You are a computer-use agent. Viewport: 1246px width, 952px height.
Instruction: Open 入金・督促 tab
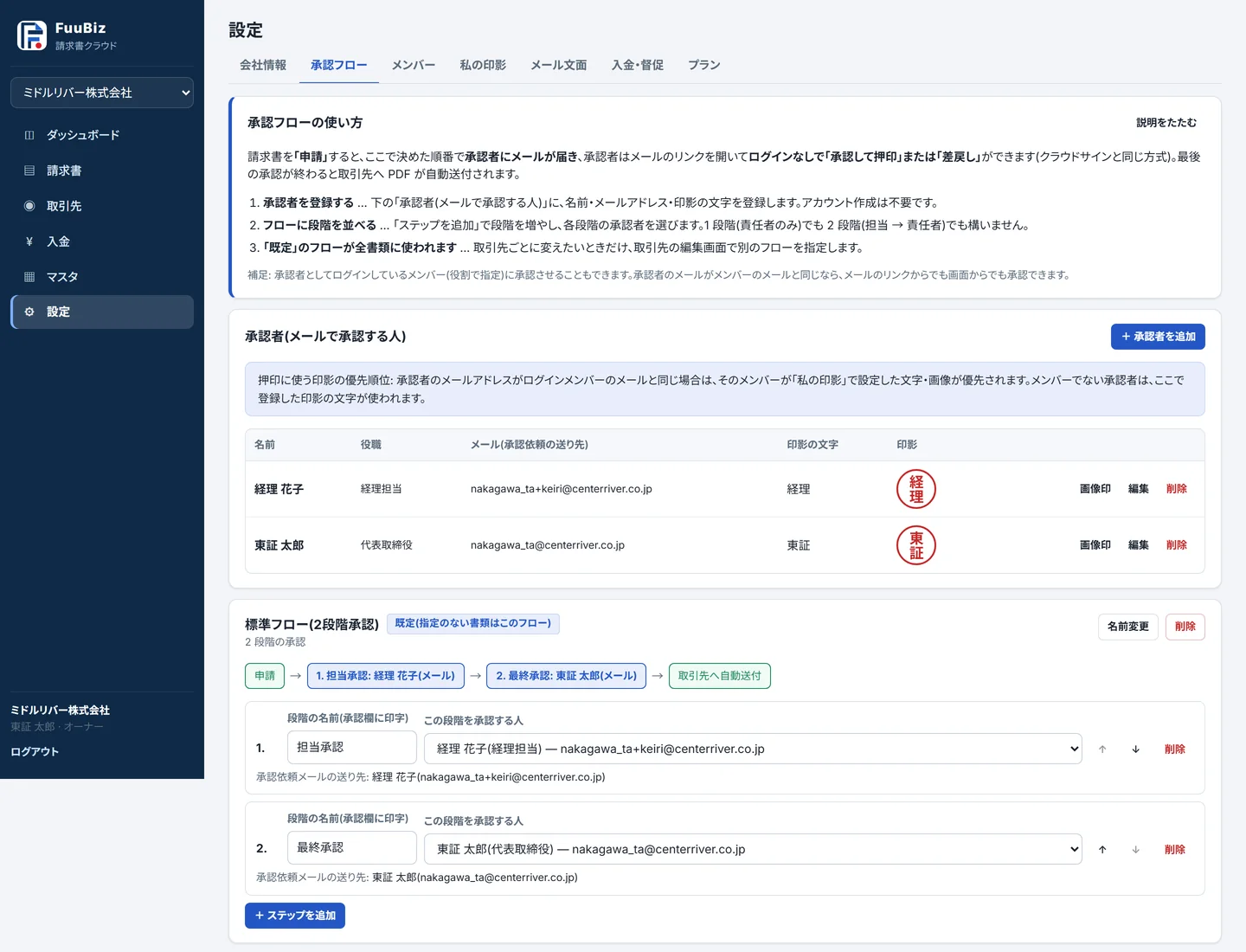coord(638,65)
